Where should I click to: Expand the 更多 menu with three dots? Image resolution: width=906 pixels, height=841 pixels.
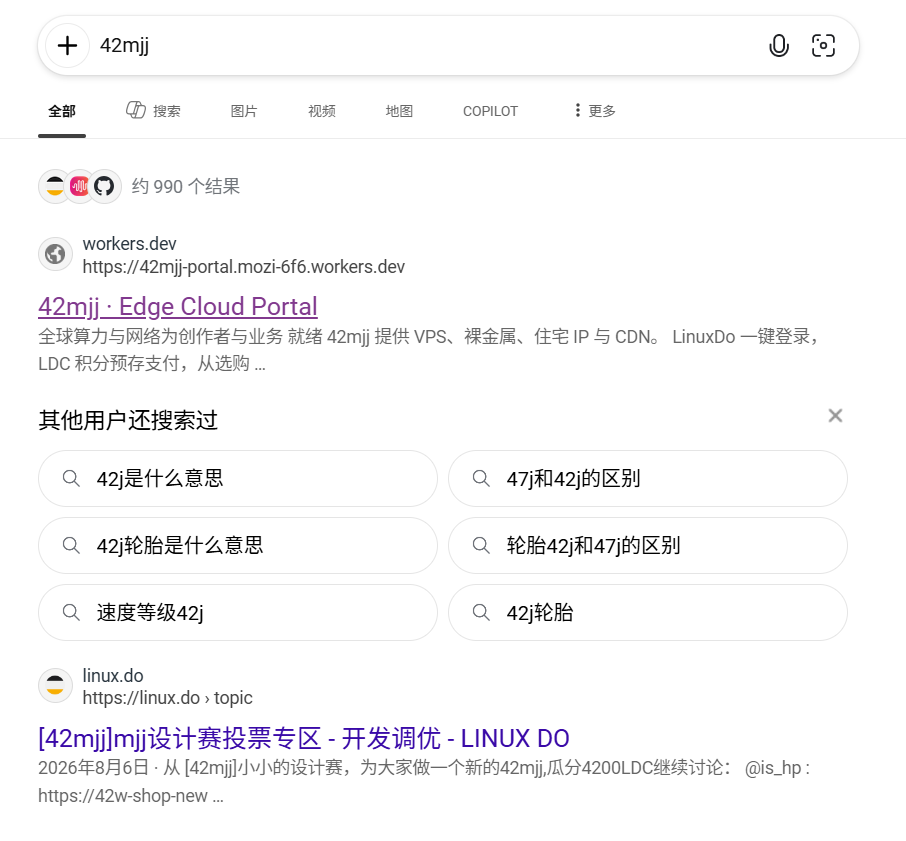[595, 110]
